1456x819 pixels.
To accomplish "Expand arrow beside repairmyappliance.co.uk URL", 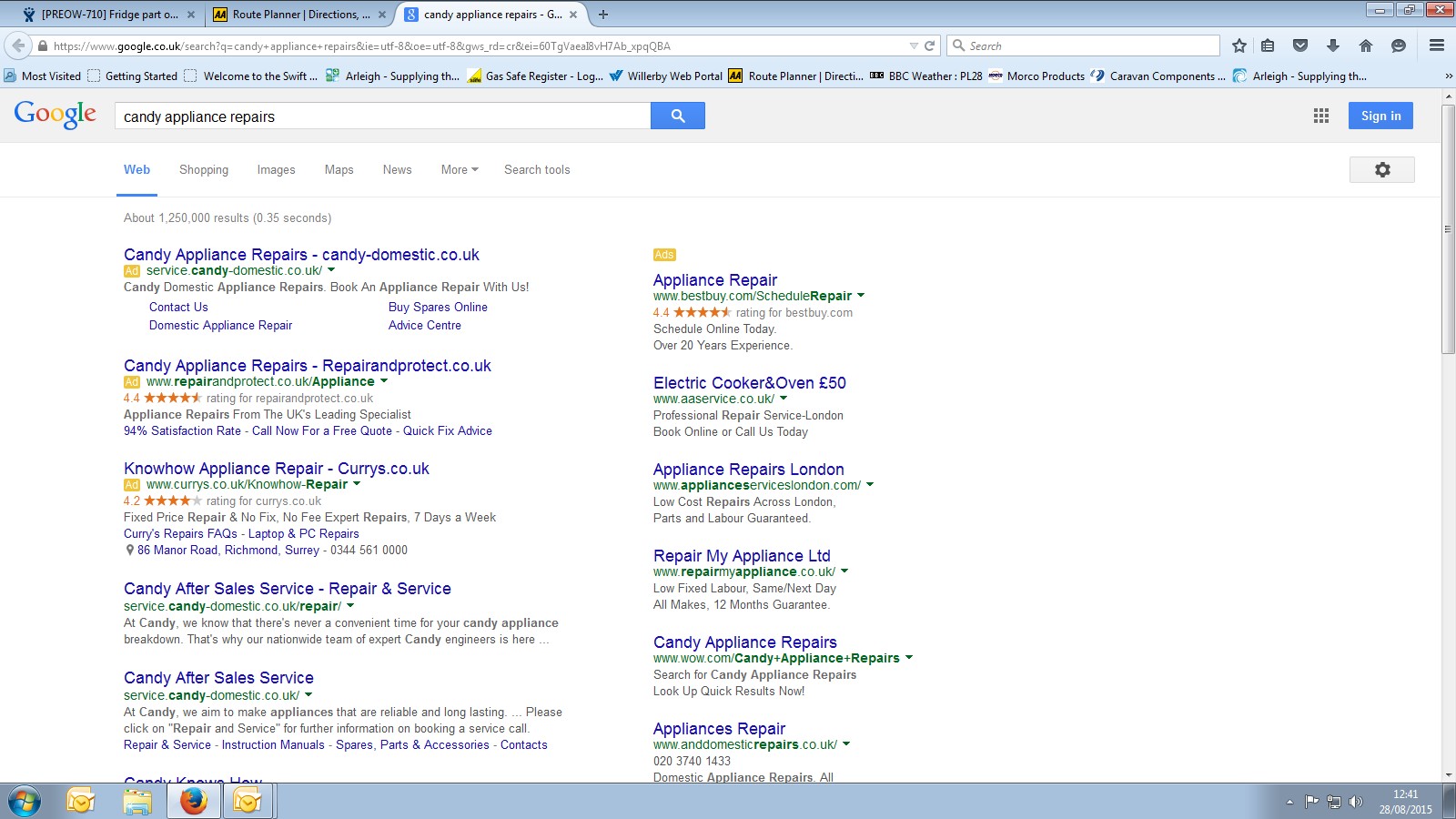I will [x=844, y=571].
